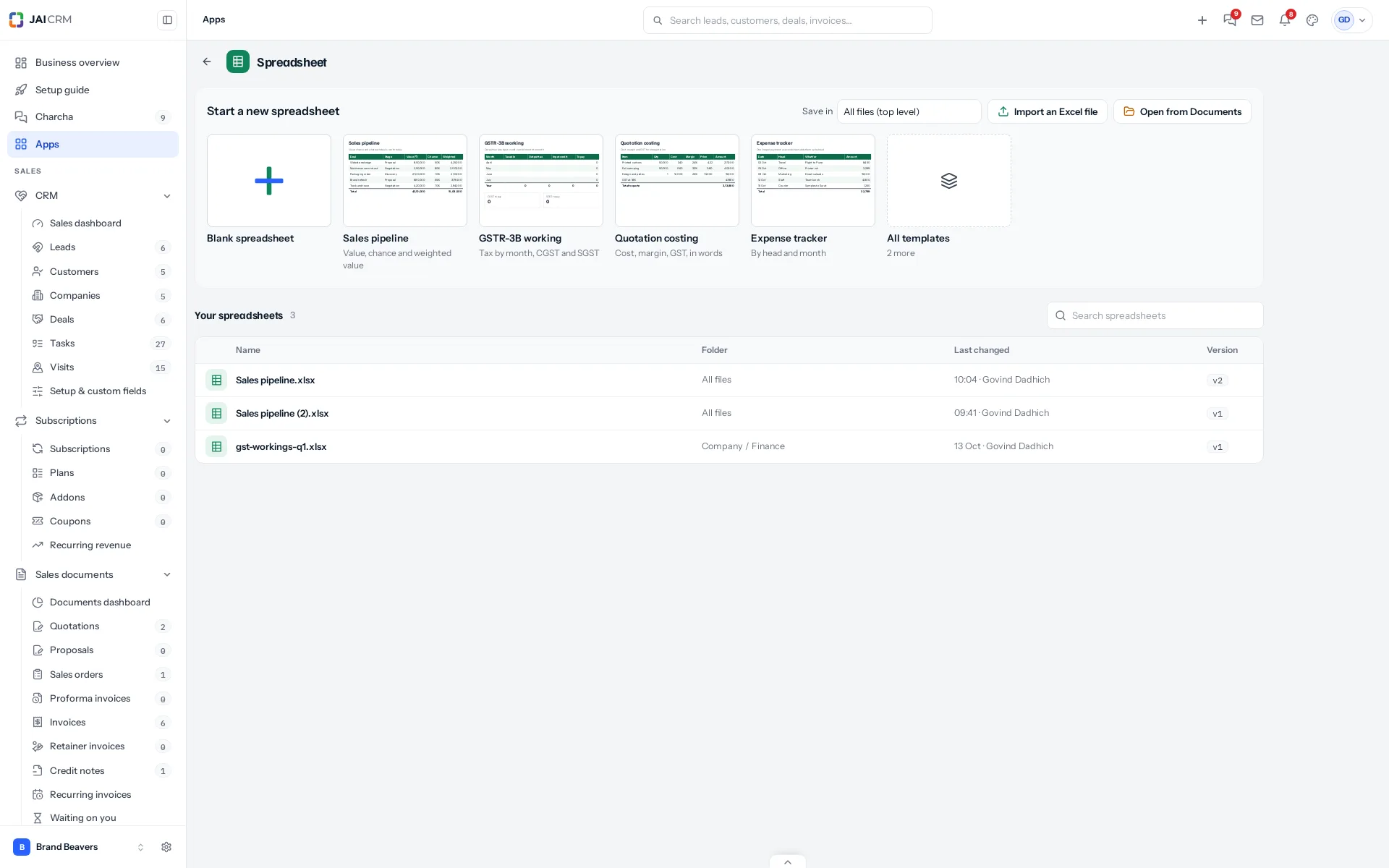Open Invoices in sidebar
Image resolution: width=1389 pixels, height=868 pixels.
(100, 723)
